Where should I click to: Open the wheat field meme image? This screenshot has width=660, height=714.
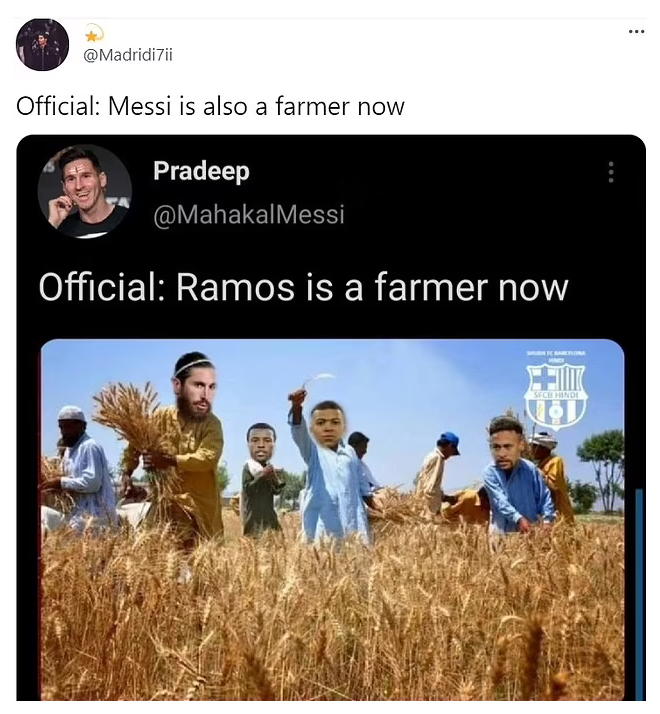tap(333, 521)
